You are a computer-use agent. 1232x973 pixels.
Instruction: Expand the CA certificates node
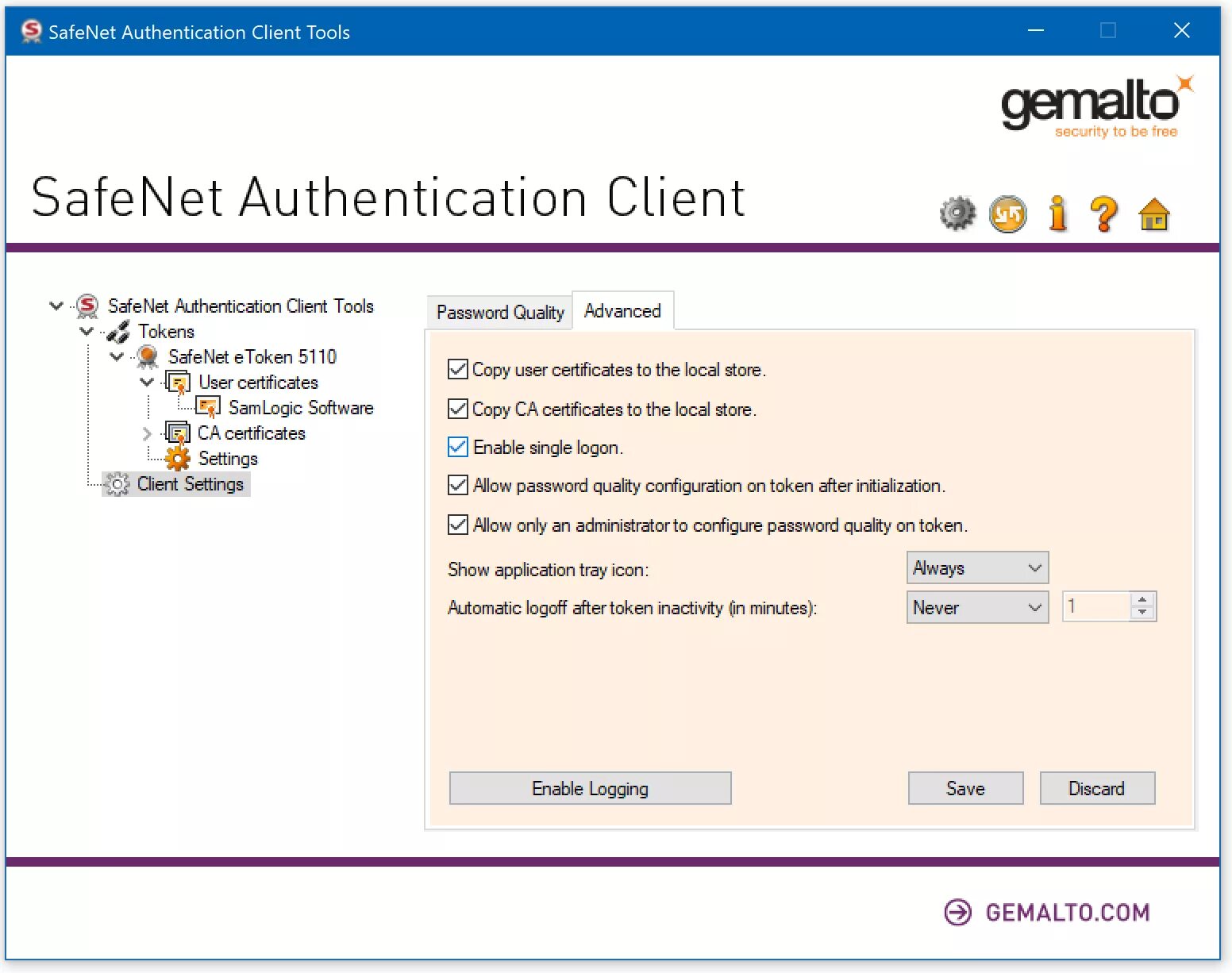tap(146, 433)
